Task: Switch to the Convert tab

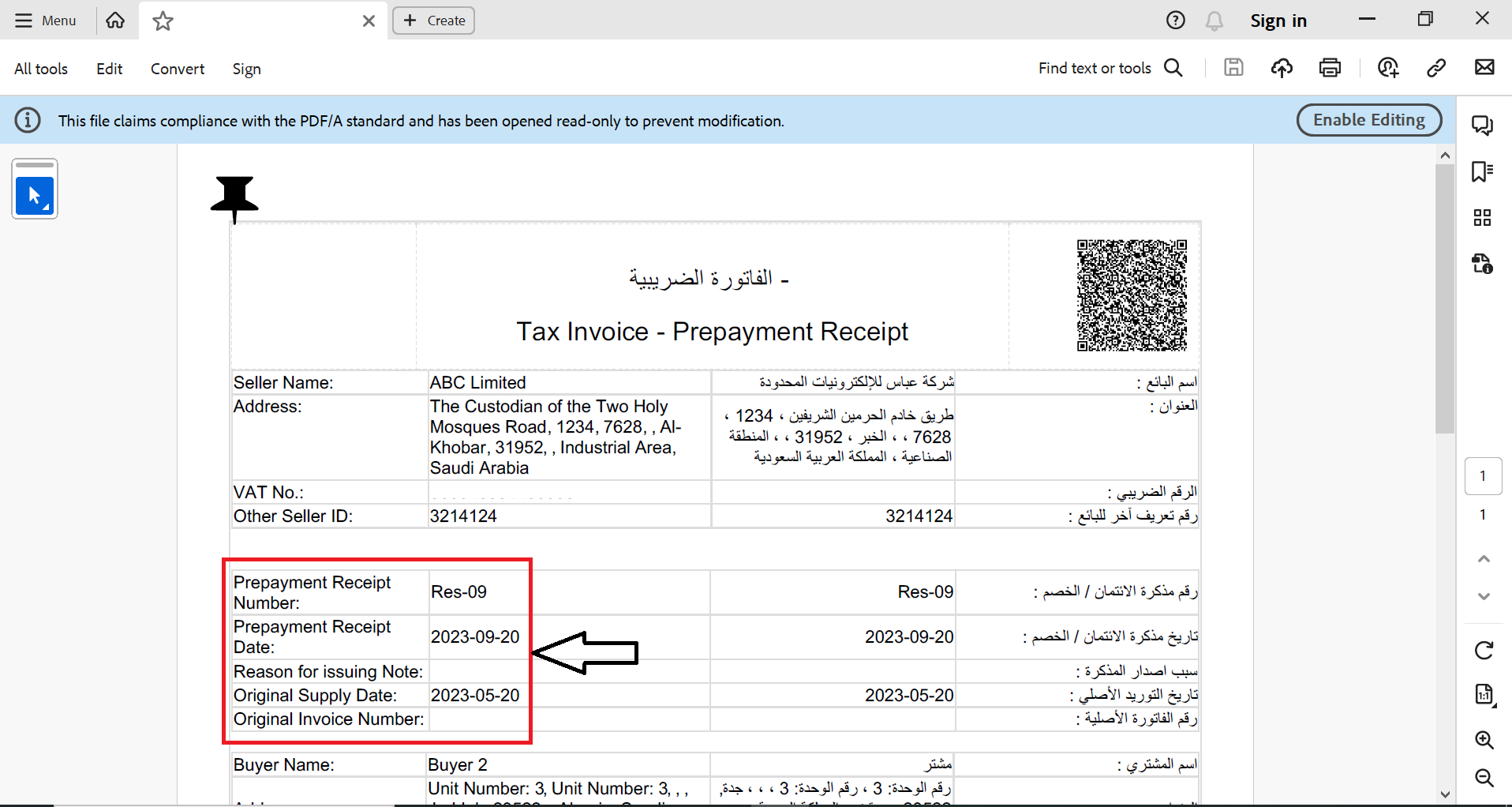Action: coord(177,69)
